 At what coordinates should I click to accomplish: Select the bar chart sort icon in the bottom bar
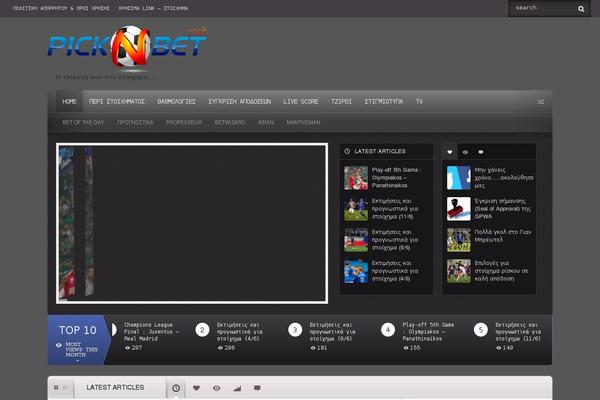click(x=237, y=388)
